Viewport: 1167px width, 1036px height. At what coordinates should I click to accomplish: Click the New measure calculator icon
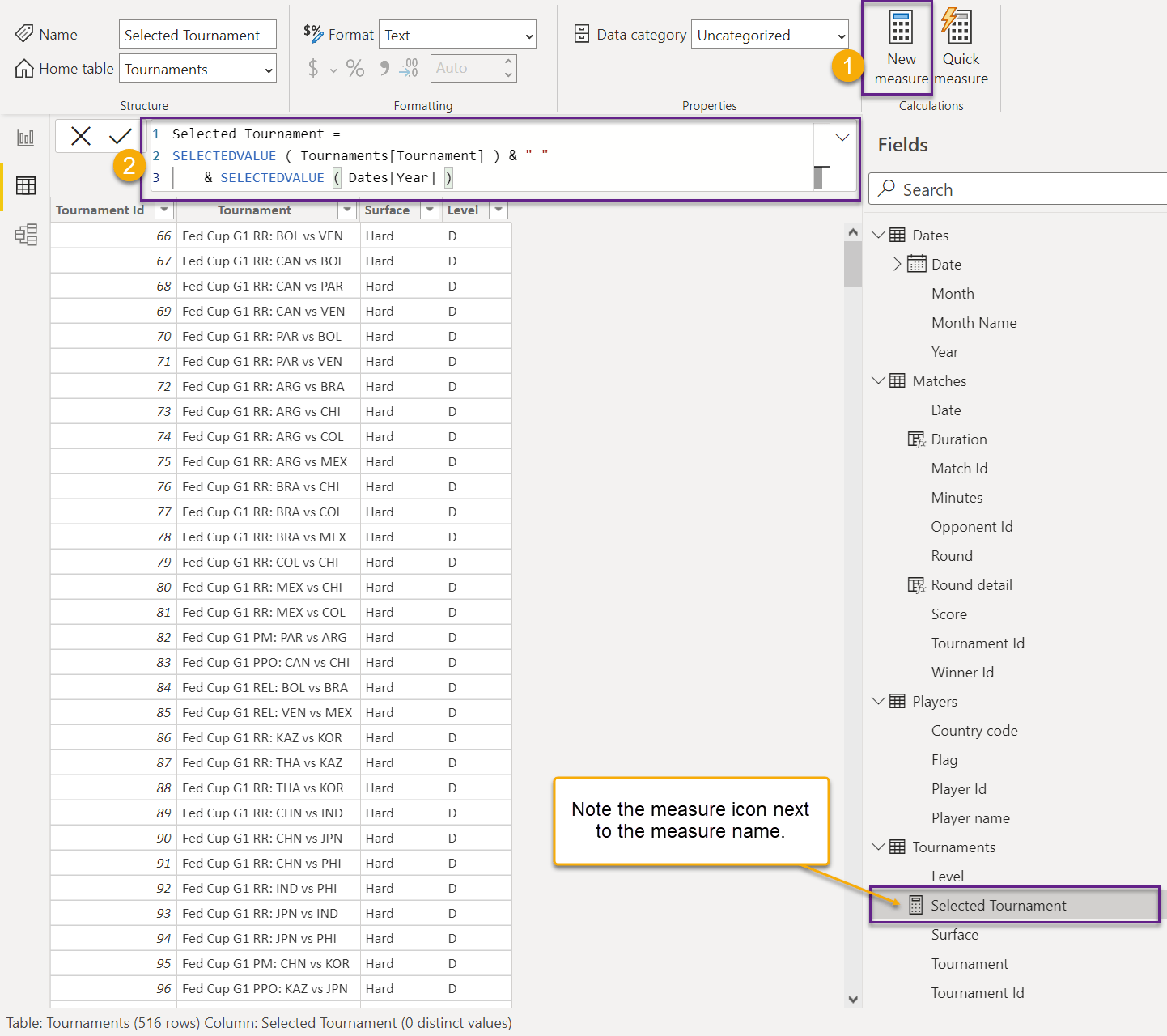(901, 27)
